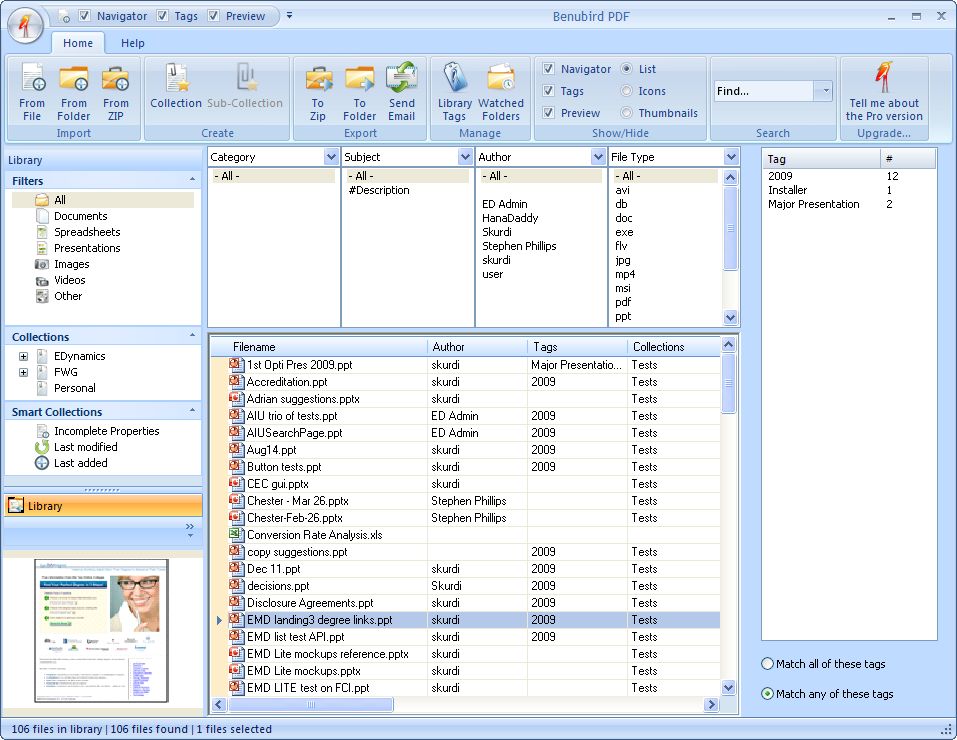Open the Subject column dropdown
The height and width of the screenshot is (740, 957).
(x=466, y=157)
